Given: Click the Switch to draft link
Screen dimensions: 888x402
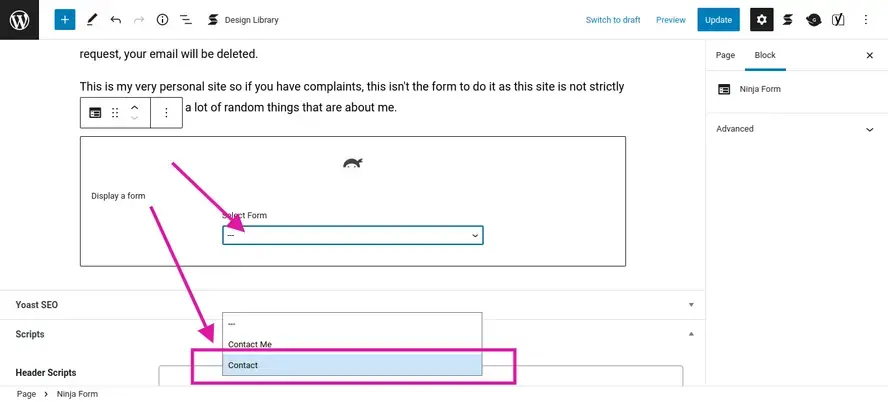Looking at the screenshot, I should point(613,20).
